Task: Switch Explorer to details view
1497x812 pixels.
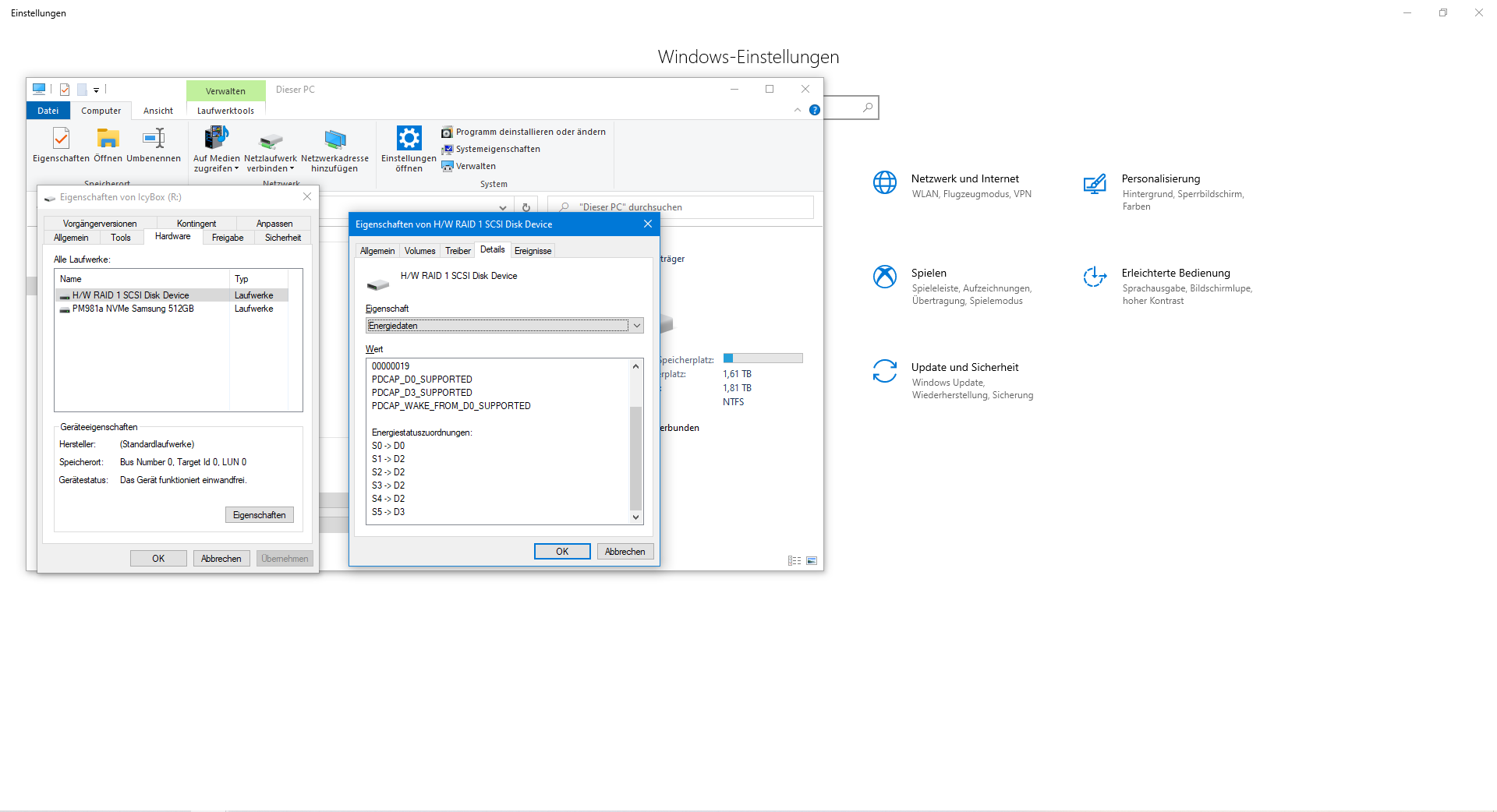Action: (795, 561)
